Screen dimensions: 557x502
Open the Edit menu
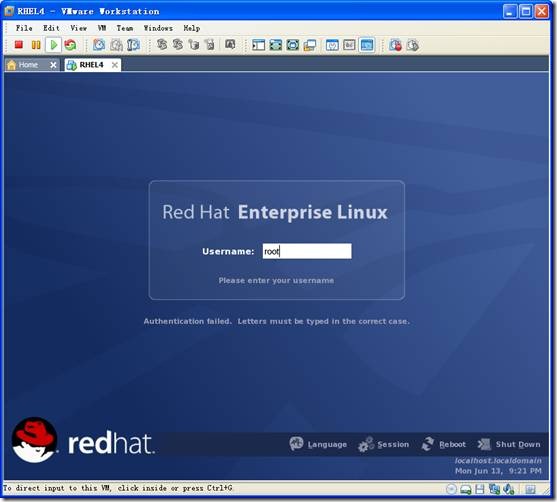click(51, 28)
